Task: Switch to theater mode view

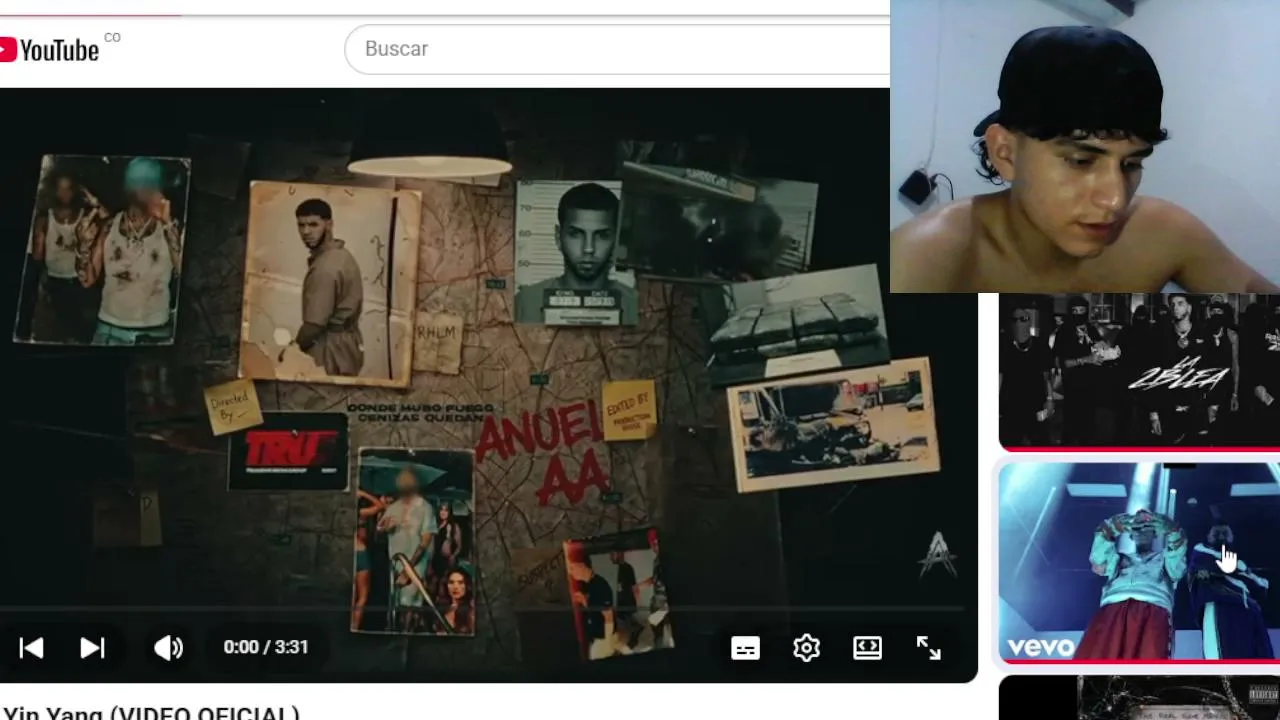Action: (x=867, y=648)
